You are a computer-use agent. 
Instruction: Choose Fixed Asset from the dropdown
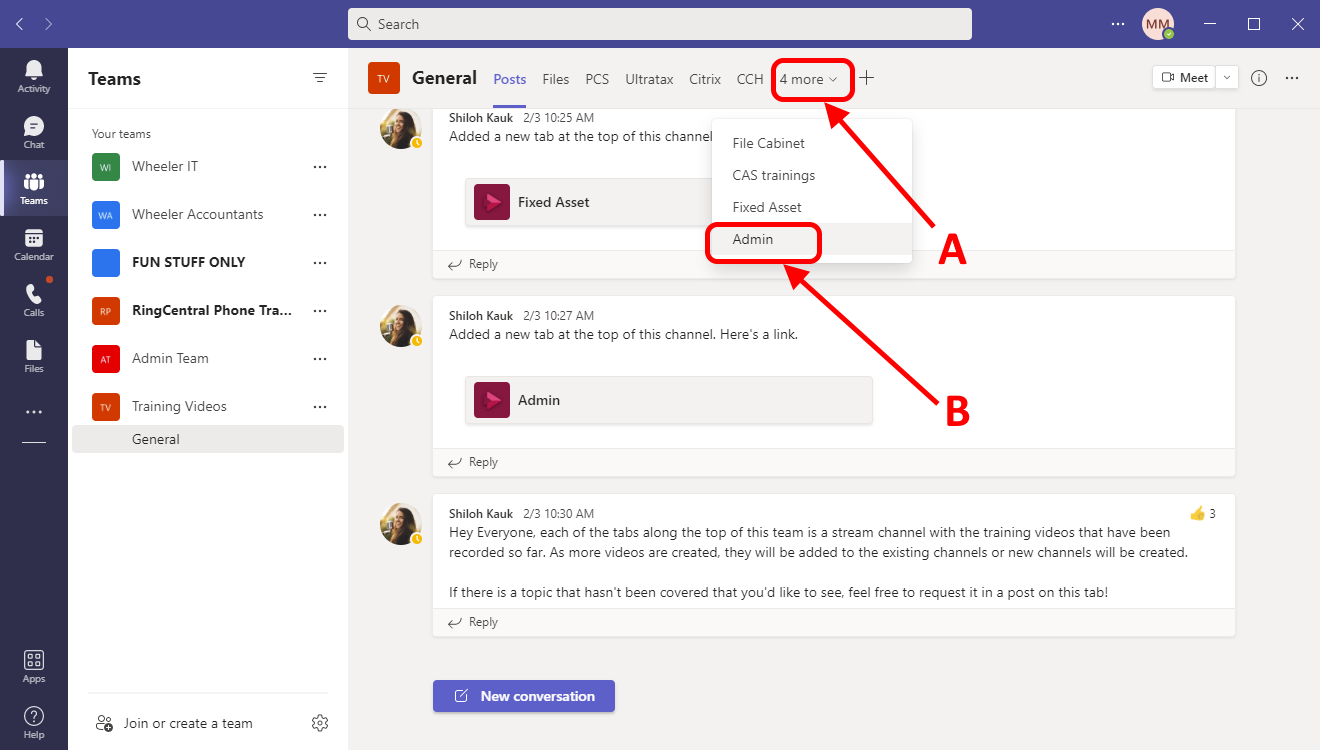(812, 207)
